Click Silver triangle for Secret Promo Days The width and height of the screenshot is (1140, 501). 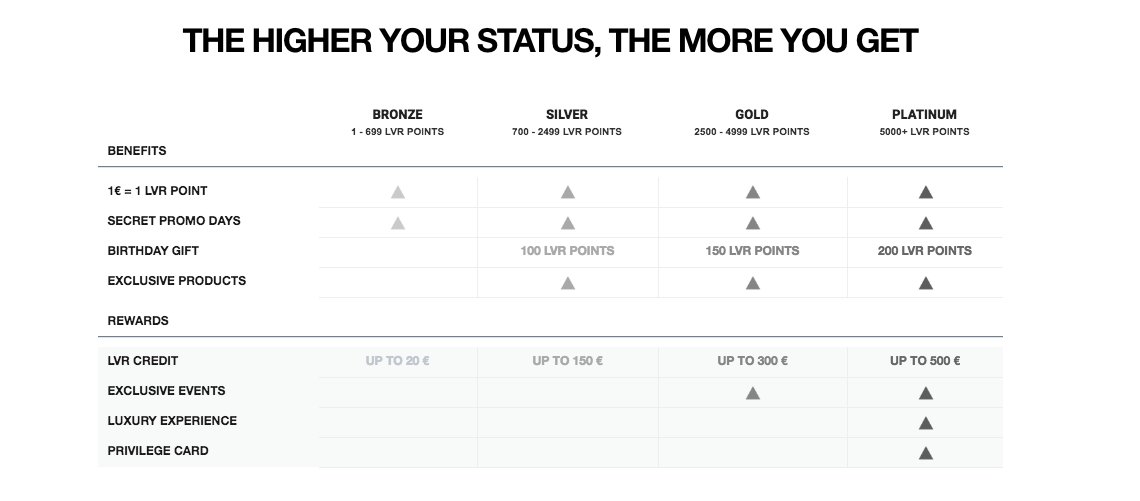(x=568, y=223)
